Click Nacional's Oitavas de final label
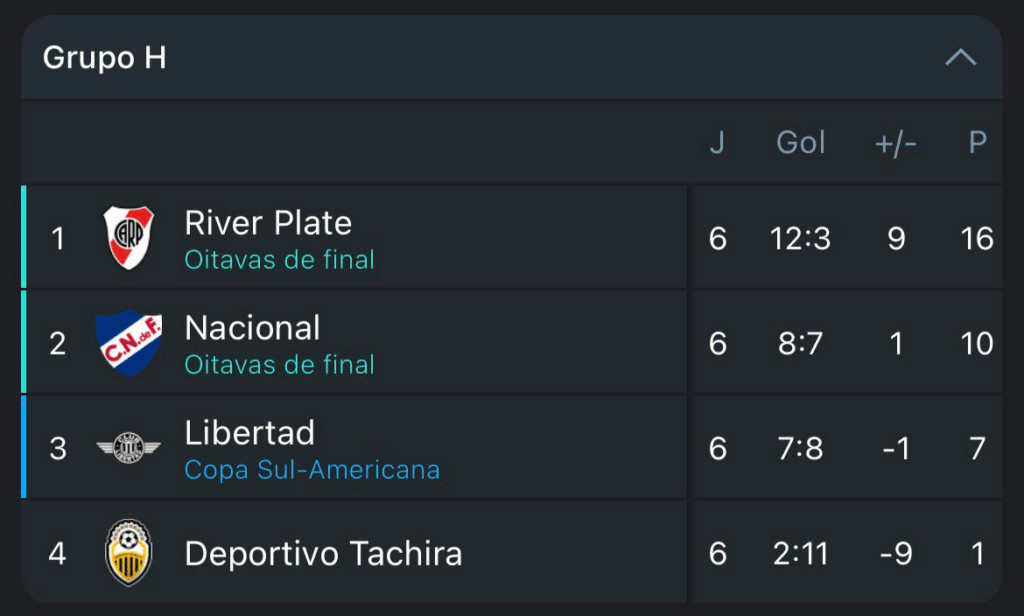The width and height of the screenshot is (1024, 616). [279, 365]
